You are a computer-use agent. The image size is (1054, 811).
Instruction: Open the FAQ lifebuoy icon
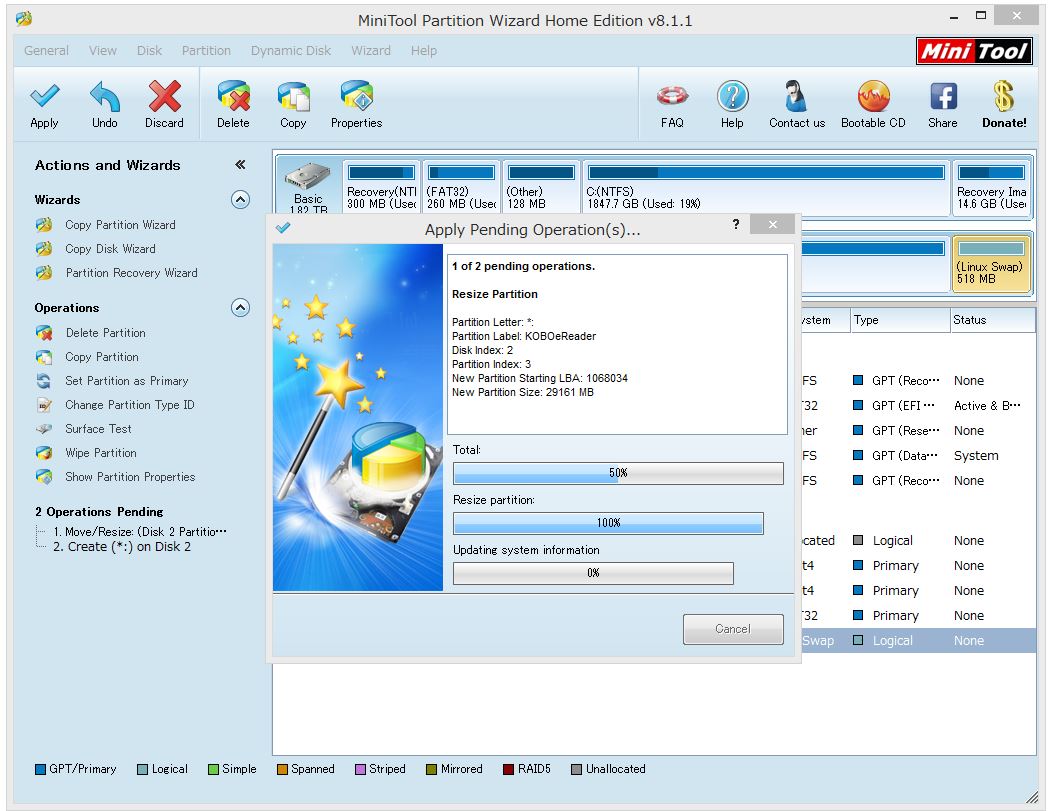coord(672,96)
